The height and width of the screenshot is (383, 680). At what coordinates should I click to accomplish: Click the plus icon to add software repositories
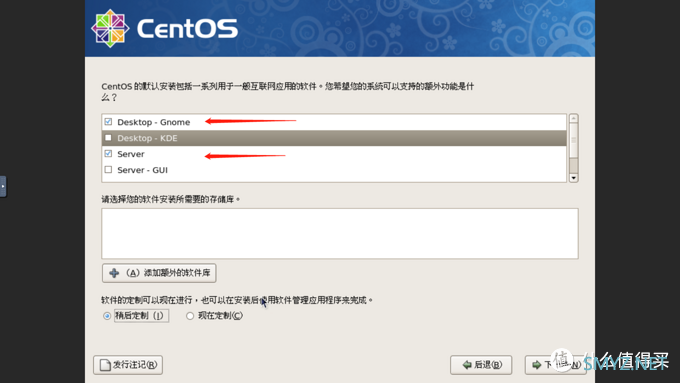tap(114, 273)
